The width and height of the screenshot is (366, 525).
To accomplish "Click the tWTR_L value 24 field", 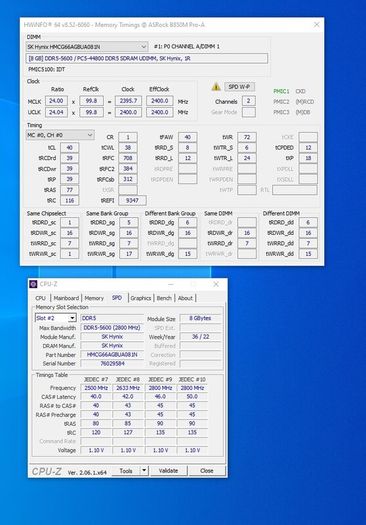I will pos(247,158).
